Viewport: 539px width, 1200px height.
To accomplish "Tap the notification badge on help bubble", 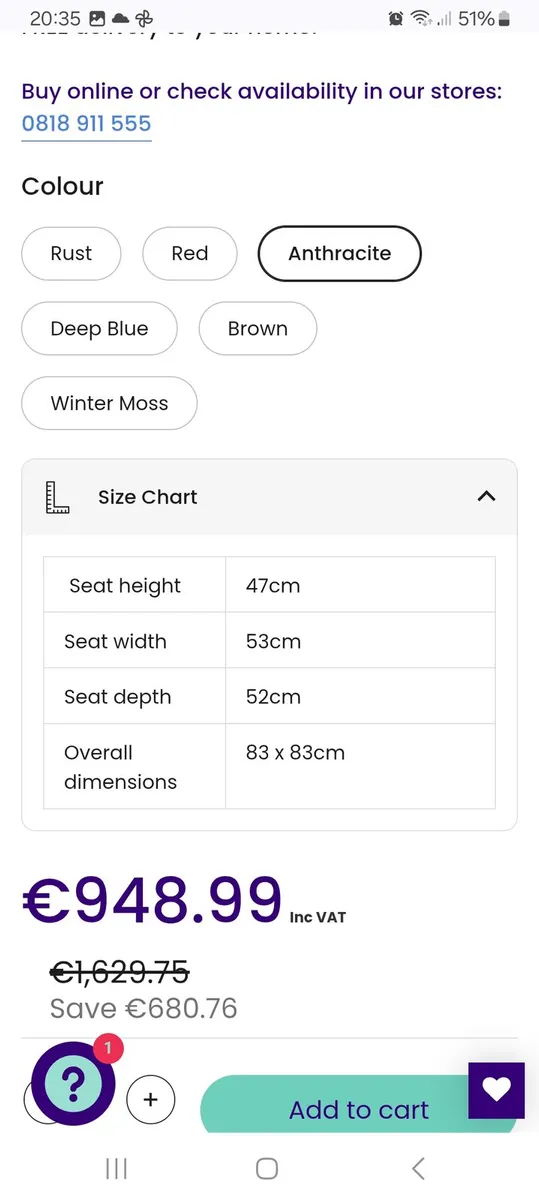I will [108, 1049].
